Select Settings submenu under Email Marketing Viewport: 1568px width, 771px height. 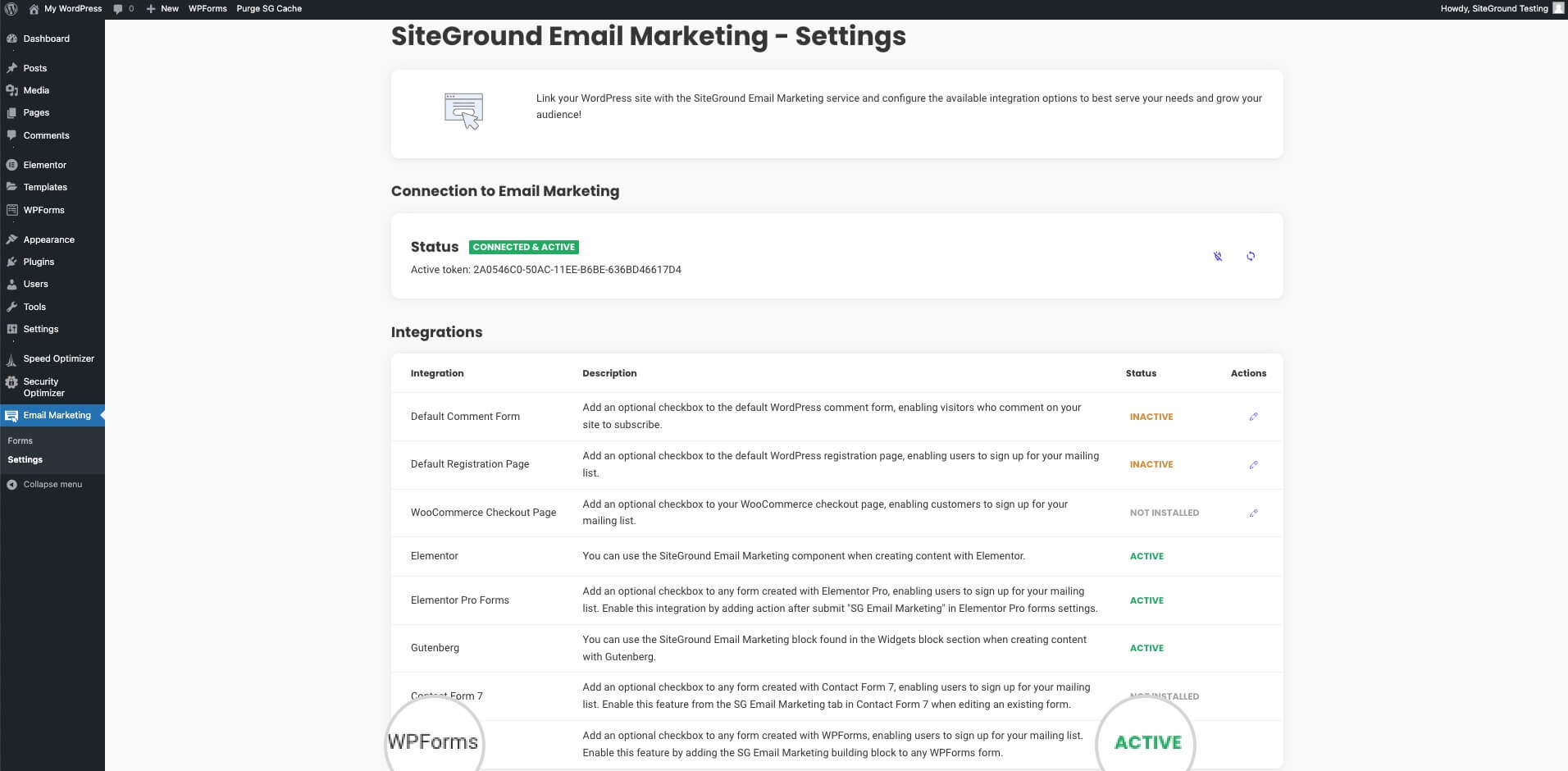click(25, 459)
